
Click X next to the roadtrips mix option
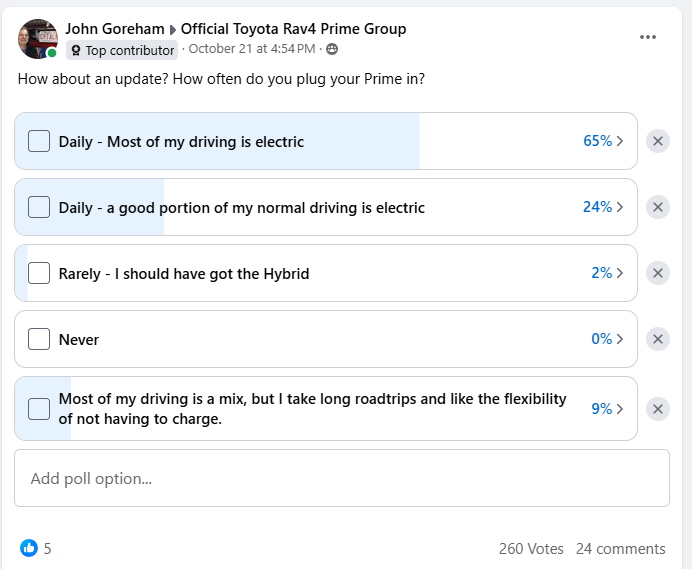point(657,408)
